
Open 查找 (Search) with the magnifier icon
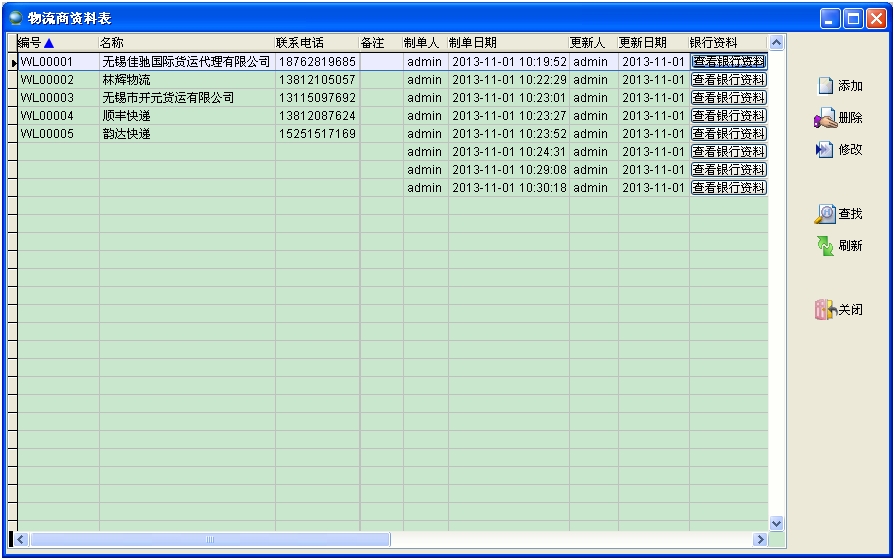pos(825,214)
